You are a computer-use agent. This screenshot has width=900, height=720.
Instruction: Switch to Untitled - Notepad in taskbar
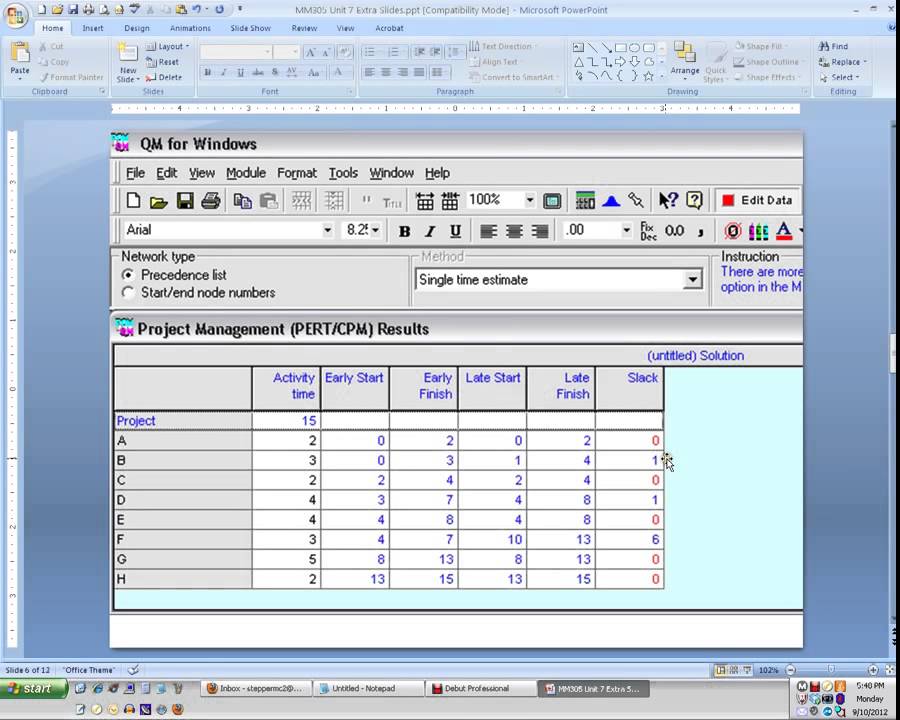(368, 688)
